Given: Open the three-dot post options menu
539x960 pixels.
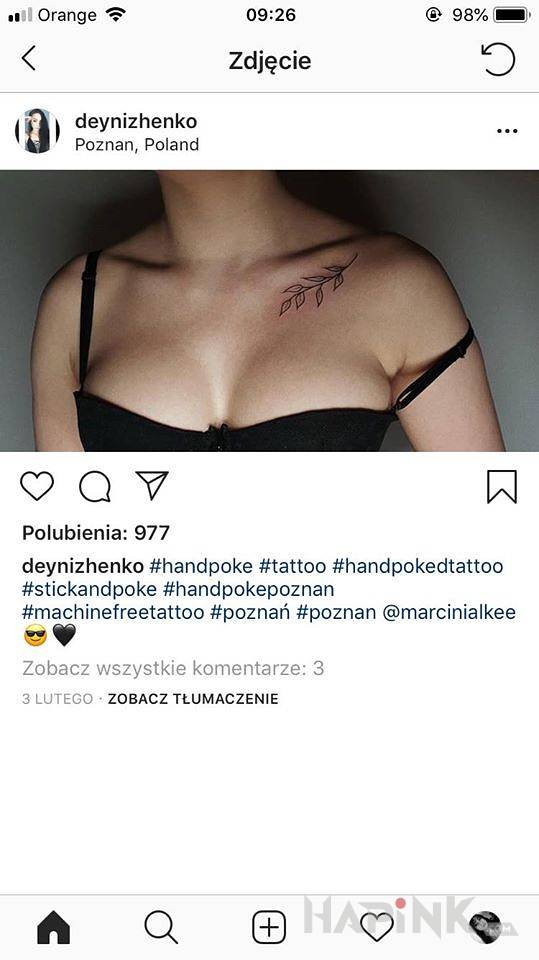Looking at the screenshot, I should point(507,131).
